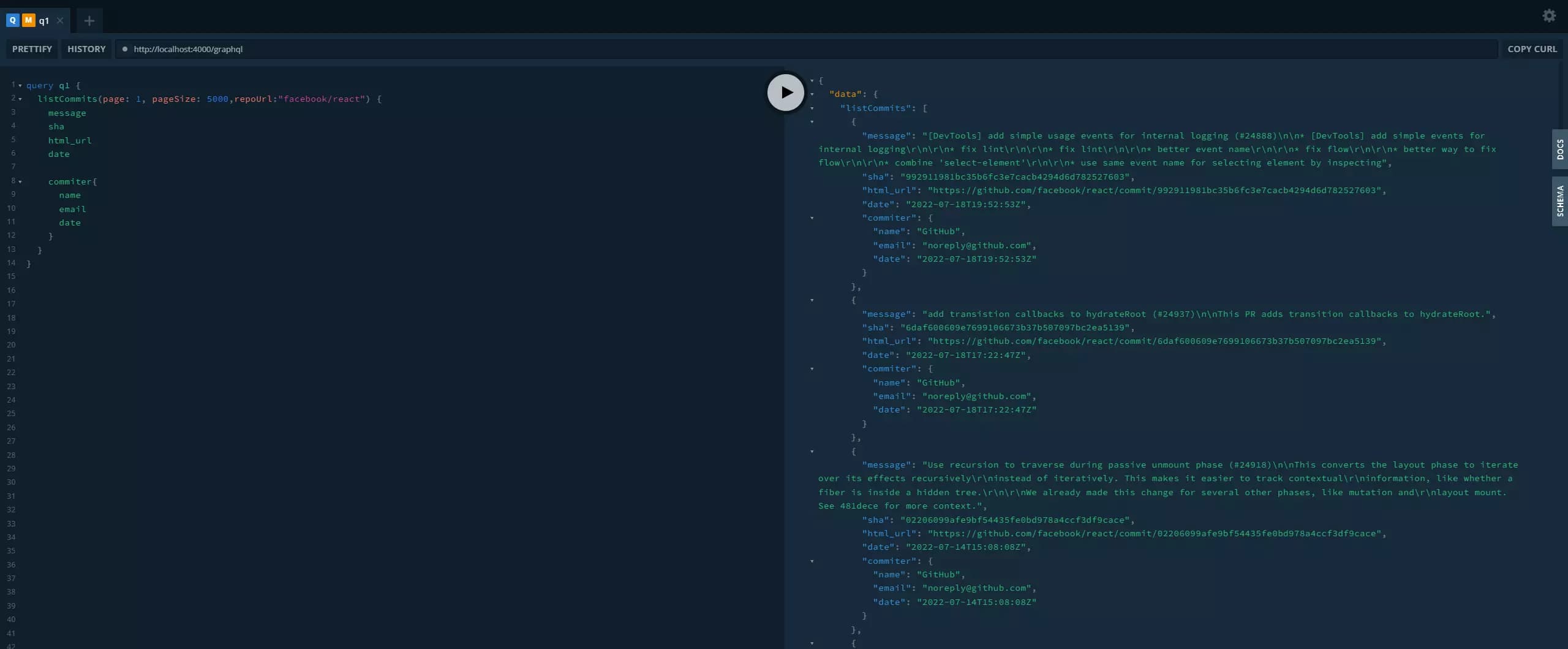This screenshot has width=1568, height=649.
Task: Click the 'date' field on line 6
Action: (x=59, y=154)
